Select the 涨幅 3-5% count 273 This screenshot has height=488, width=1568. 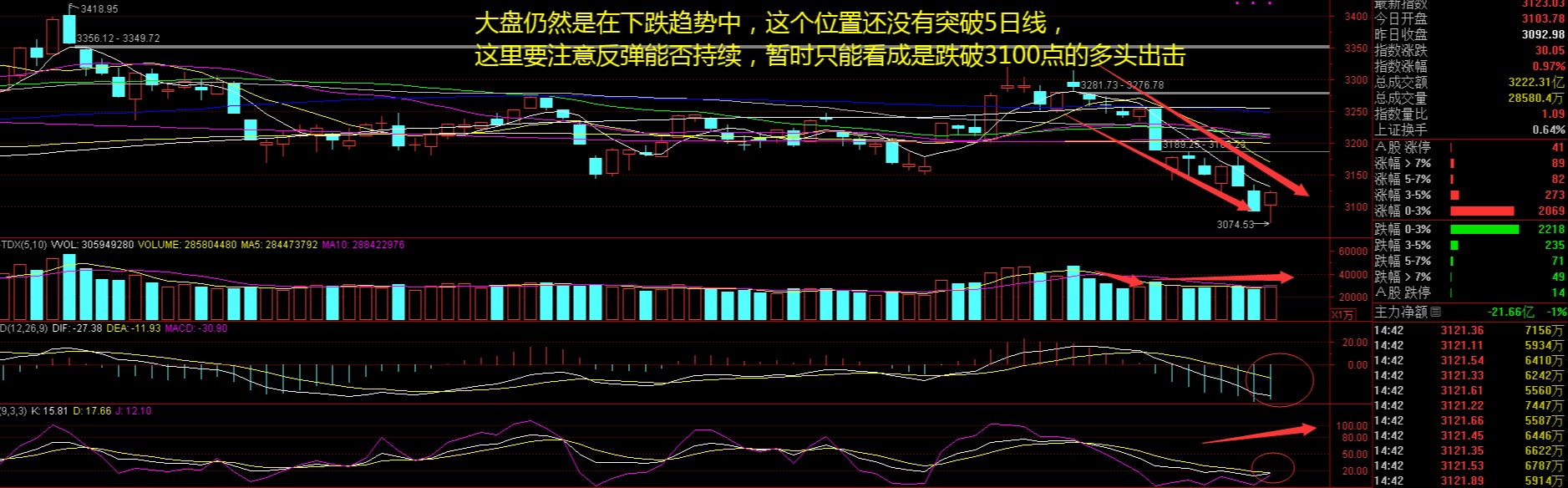pos(1555,195)
